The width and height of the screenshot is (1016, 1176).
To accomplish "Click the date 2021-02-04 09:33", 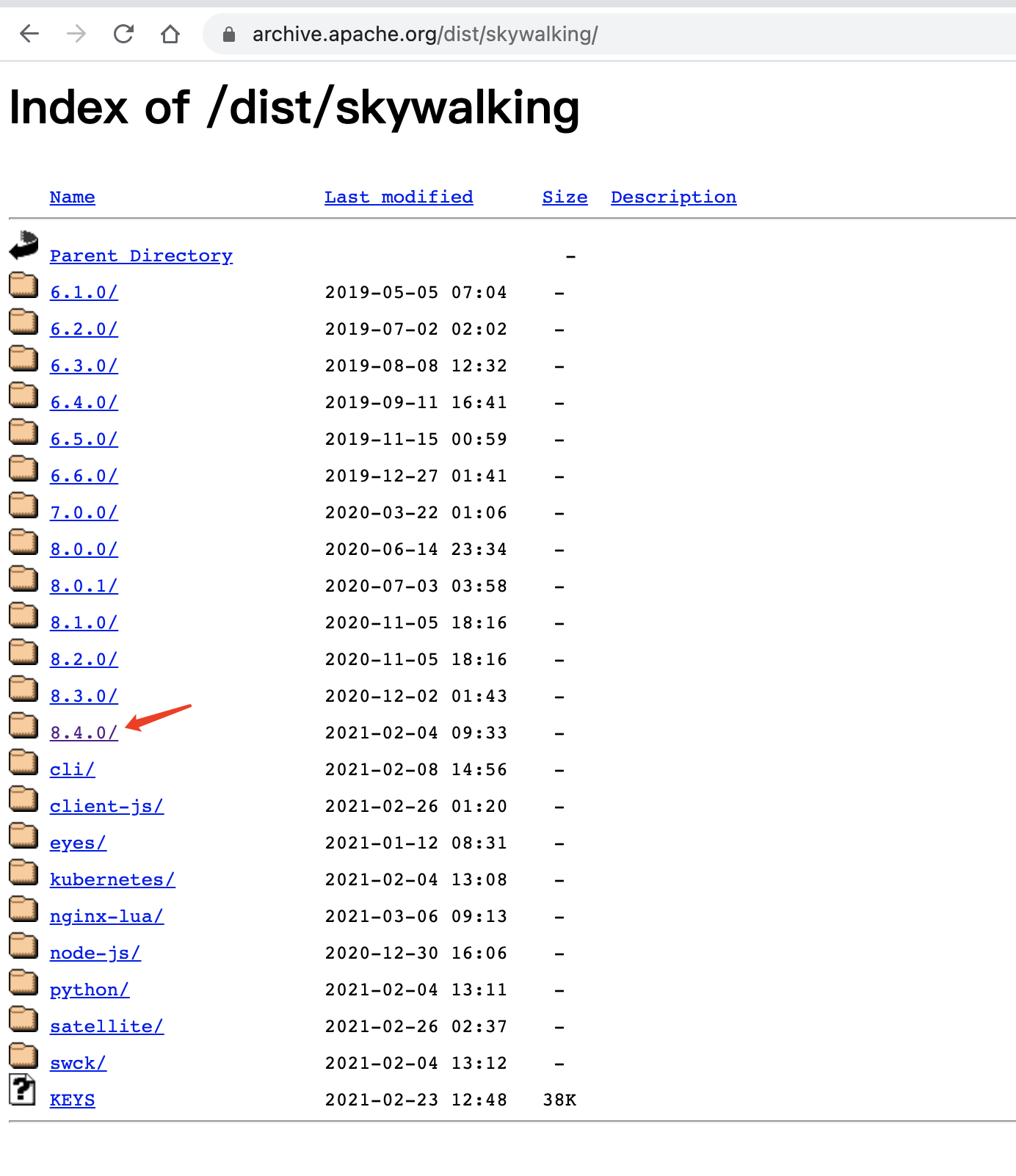I will pos(416,733).
